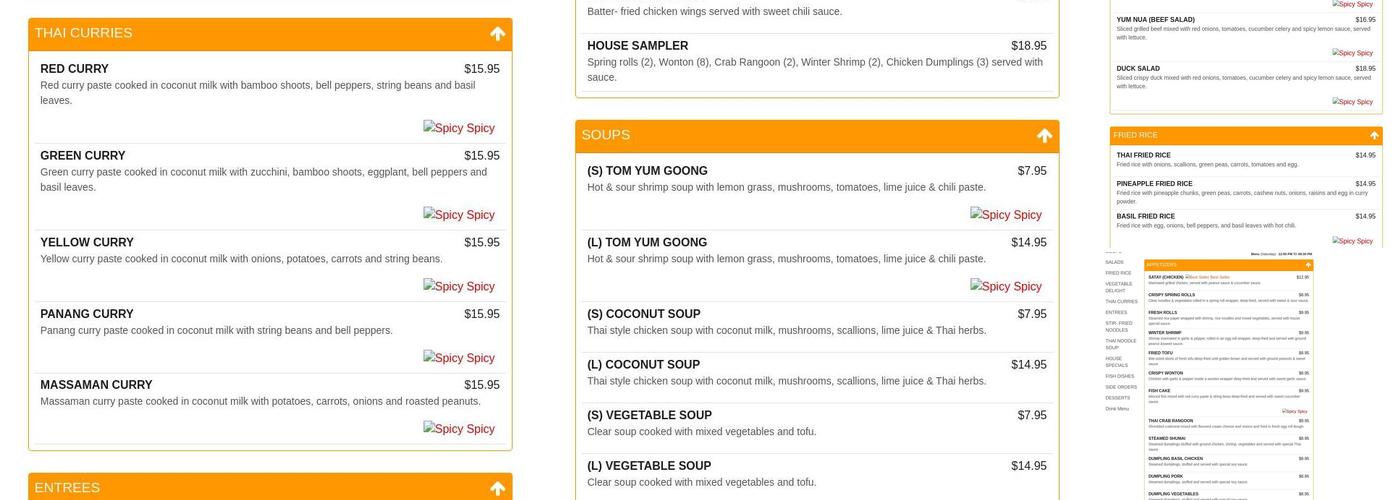This screenshot has height=500, width=1400.
Task: Click the Spicy icon under Panang Curry
Action: coord(459,358)
